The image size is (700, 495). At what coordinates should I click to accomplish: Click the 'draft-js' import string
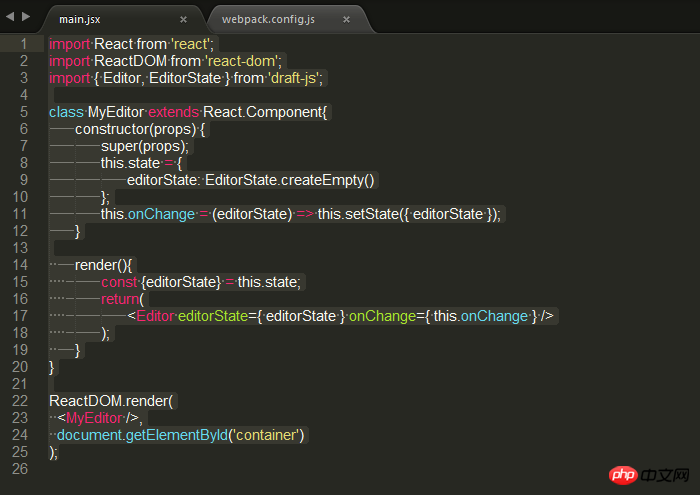pyautogui.click(x=295, y=78)
